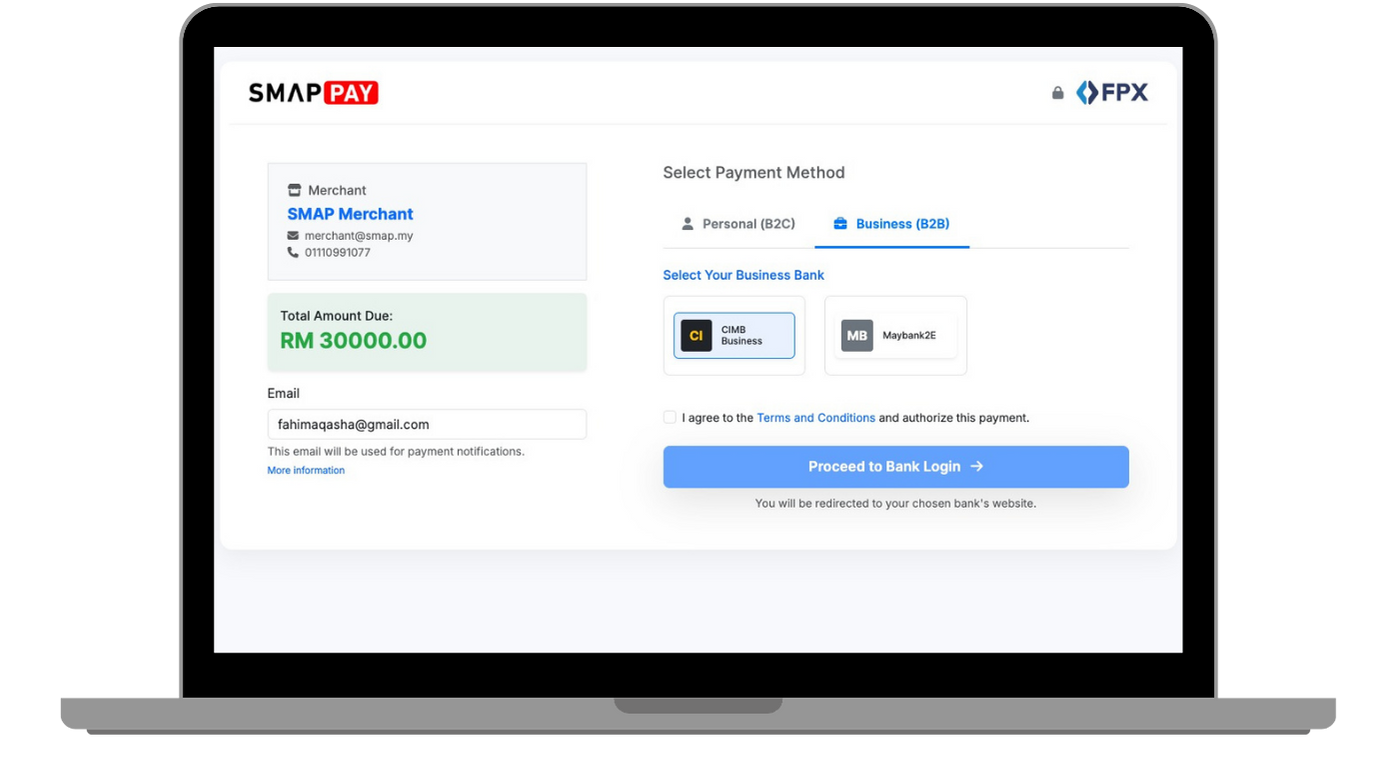
Task: Click the envelope icon beside merchant email
Action: 293,236
